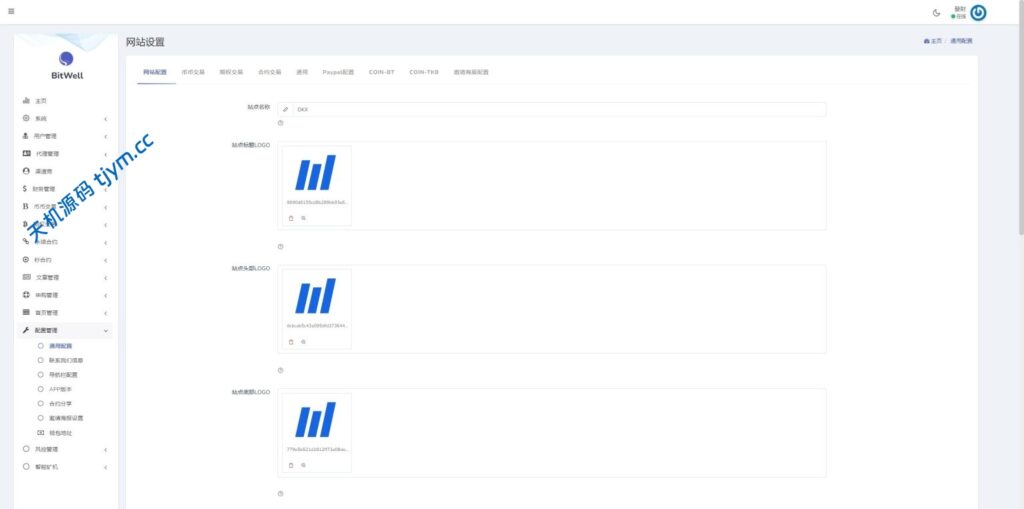Zoom preview the third site footer LOGO
Image resolution: width=1024 pixels, height=509 pixels.
click(x=303, y=465)
